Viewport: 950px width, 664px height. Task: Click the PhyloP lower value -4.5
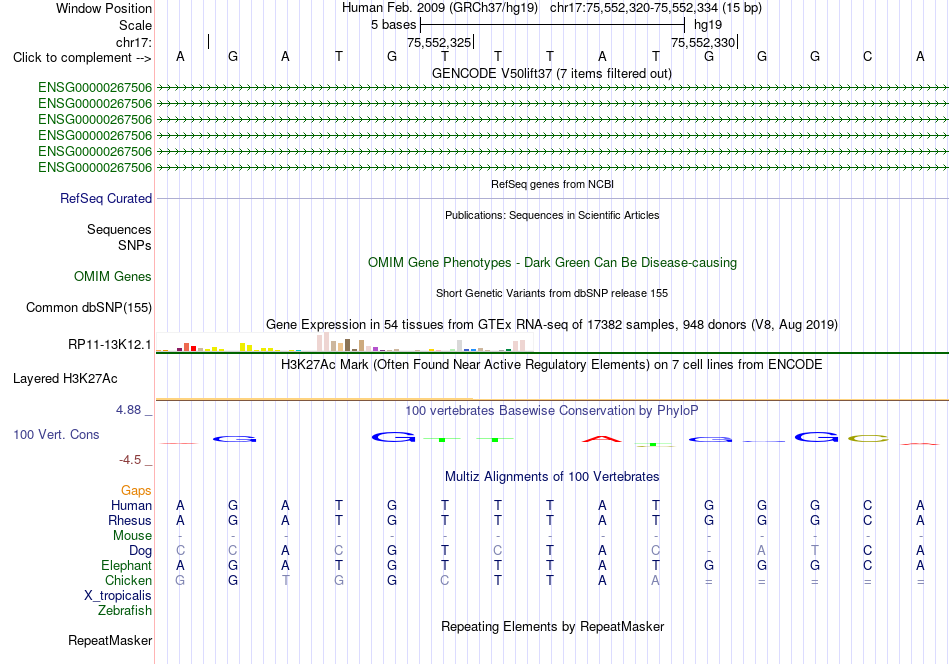(x=130, y=460)
